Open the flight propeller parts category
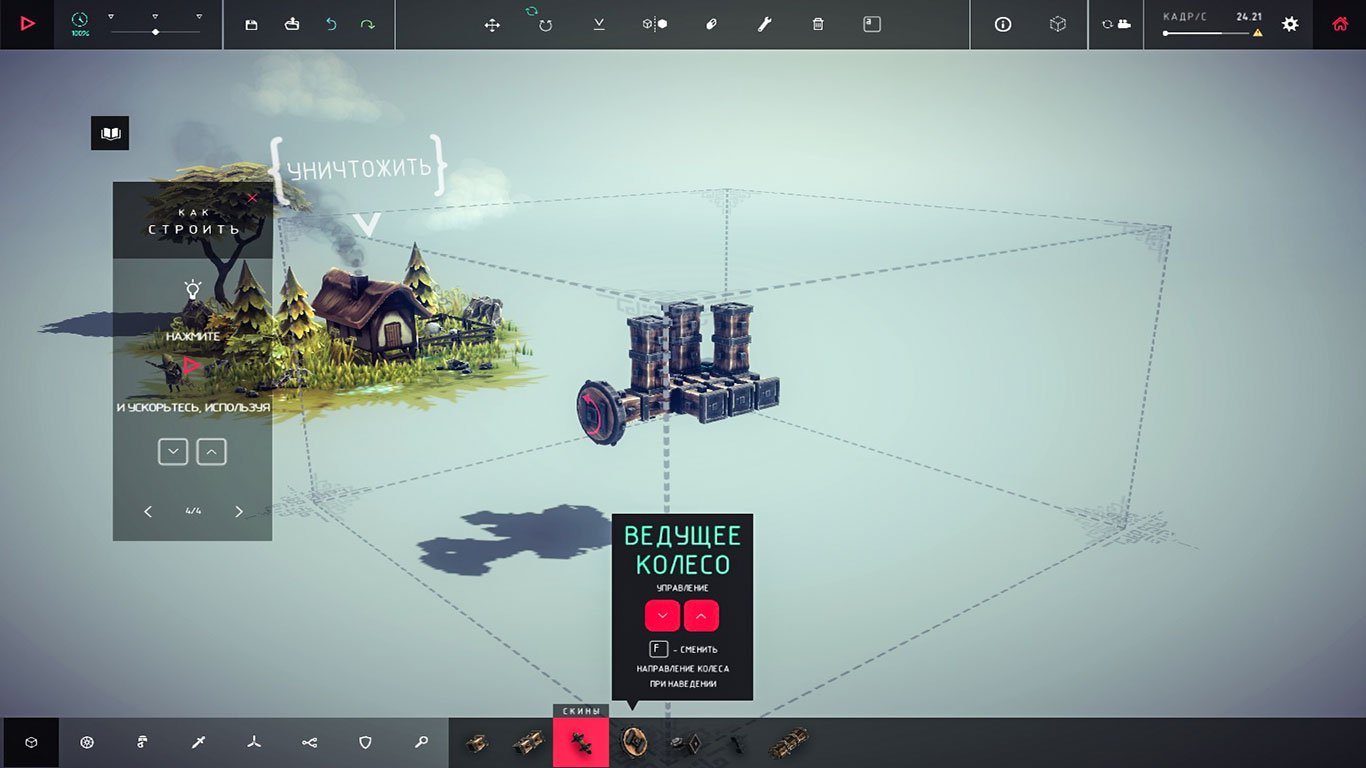This screenshot has height=768, width=1366. [x=254, y=742]
